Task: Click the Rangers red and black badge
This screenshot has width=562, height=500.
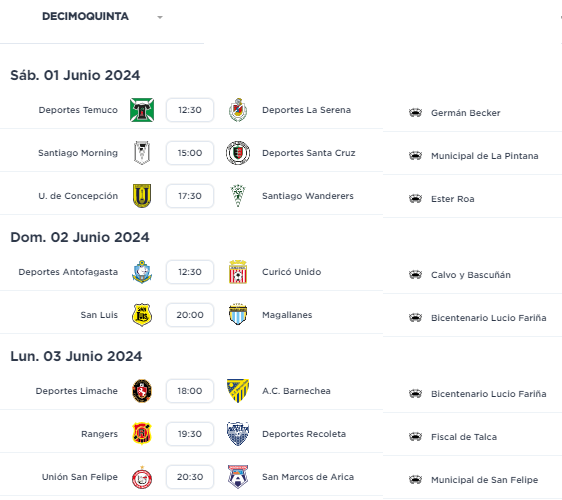Action: tap(142, 434)
